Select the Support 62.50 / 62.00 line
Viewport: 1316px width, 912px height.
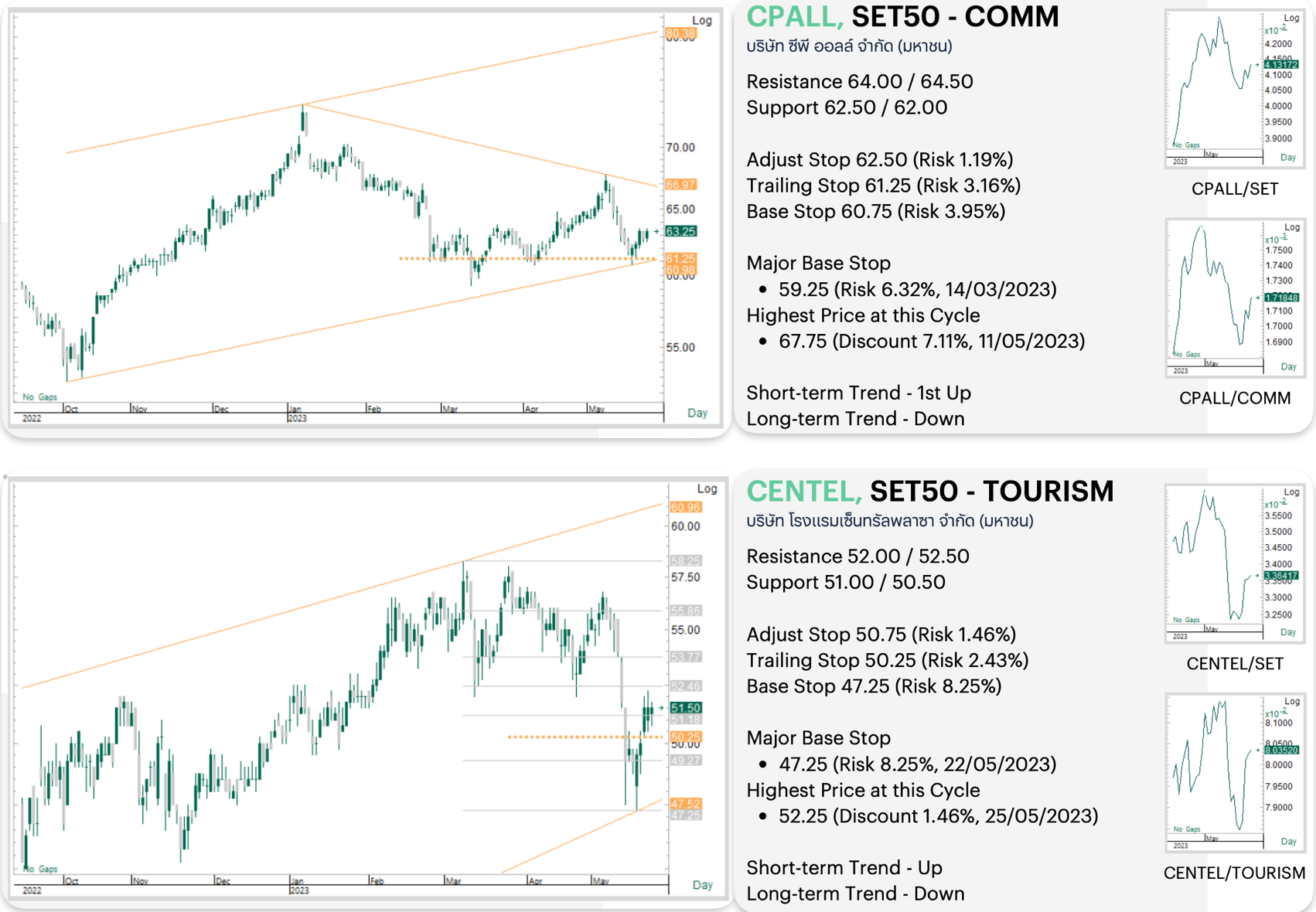(847, 107)
